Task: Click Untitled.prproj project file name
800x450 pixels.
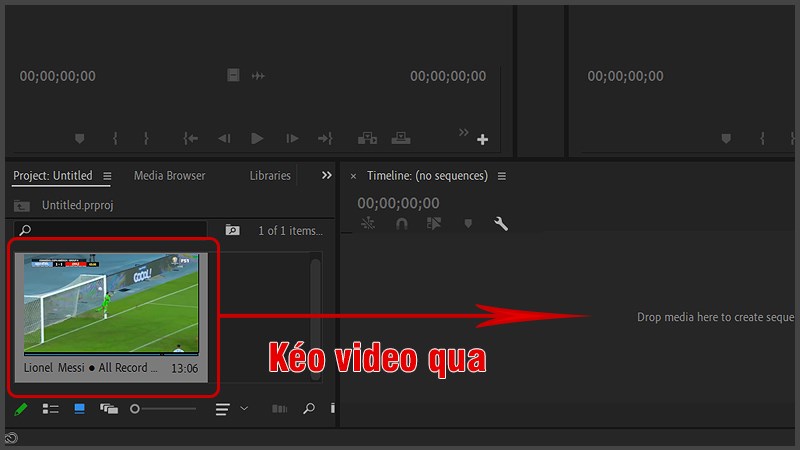Action: coord(78,205)
